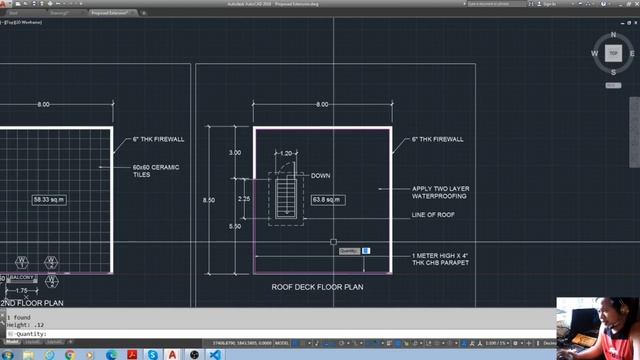Screen dimensions: 640x360
Task: Open File Explorer from the taskbar
Action: pyautogui.click(x=28, y=355)
